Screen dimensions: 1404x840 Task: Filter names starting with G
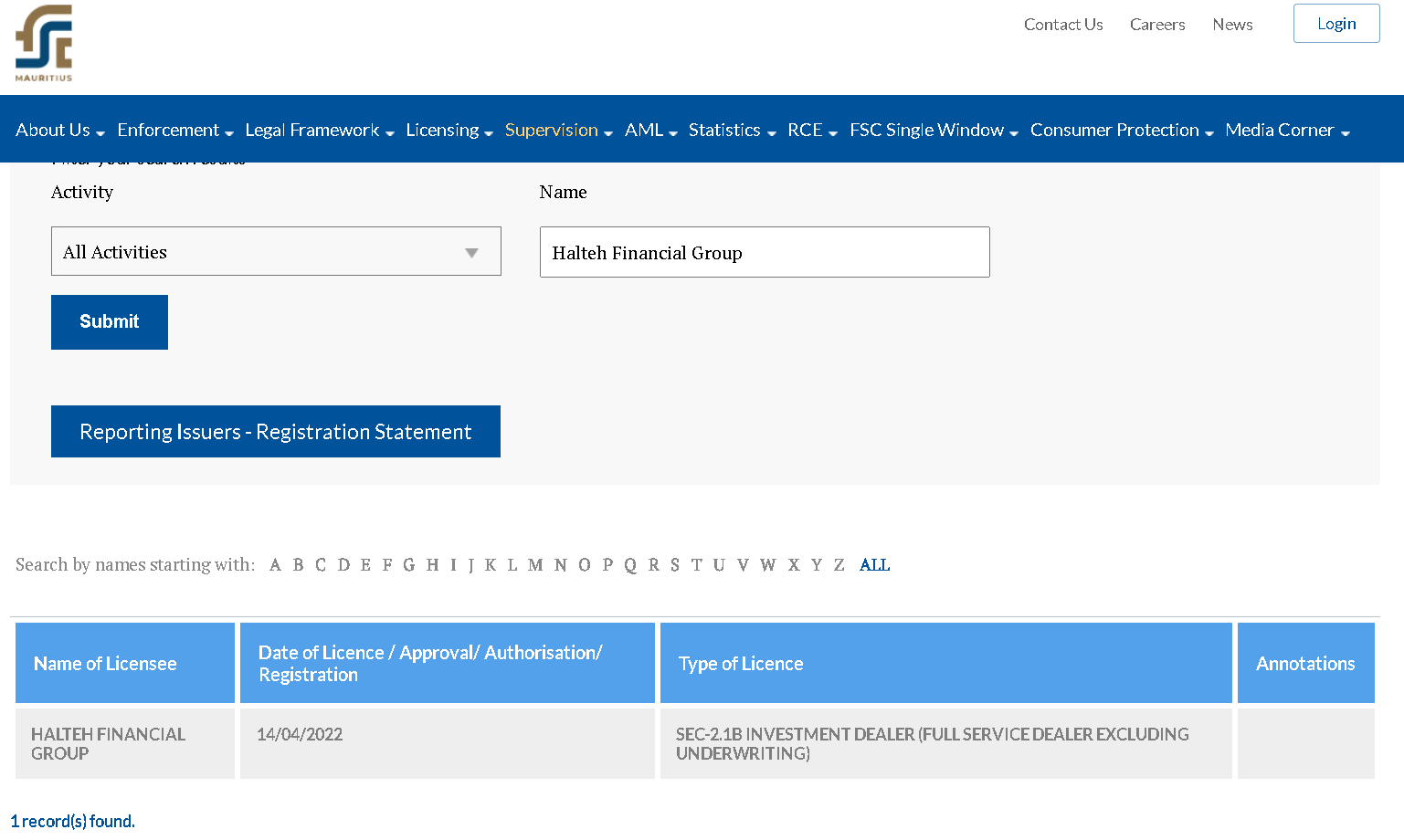(409, 565)
